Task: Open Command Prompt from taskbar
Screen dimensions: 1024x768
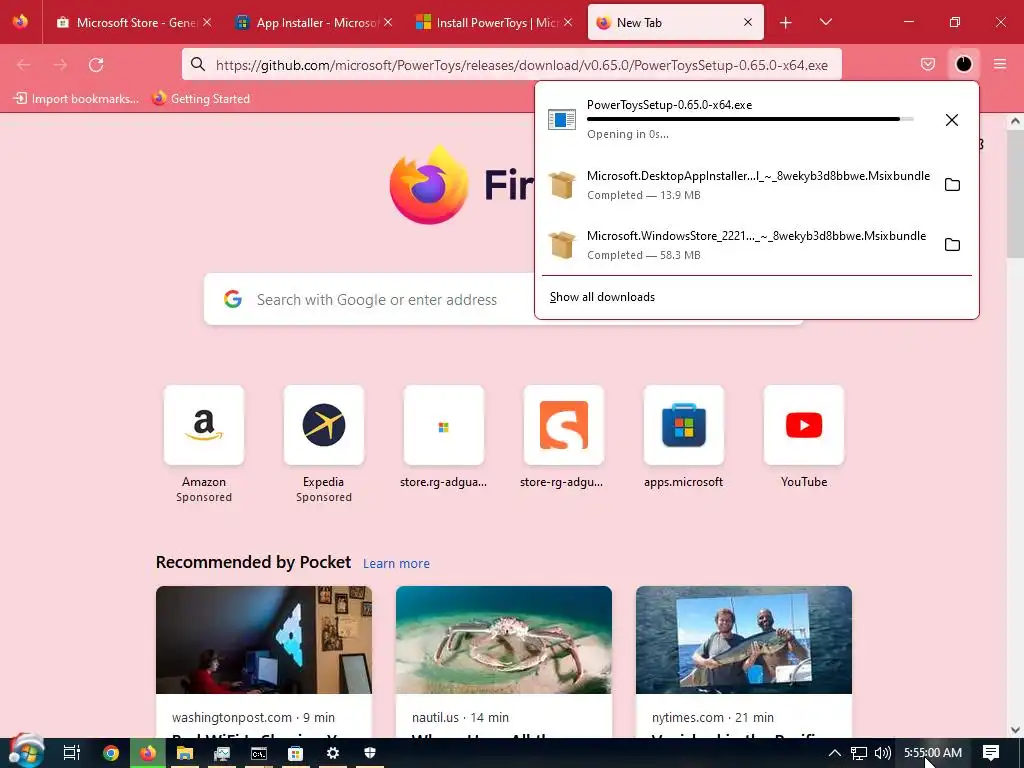Action: tap(259, 753)
